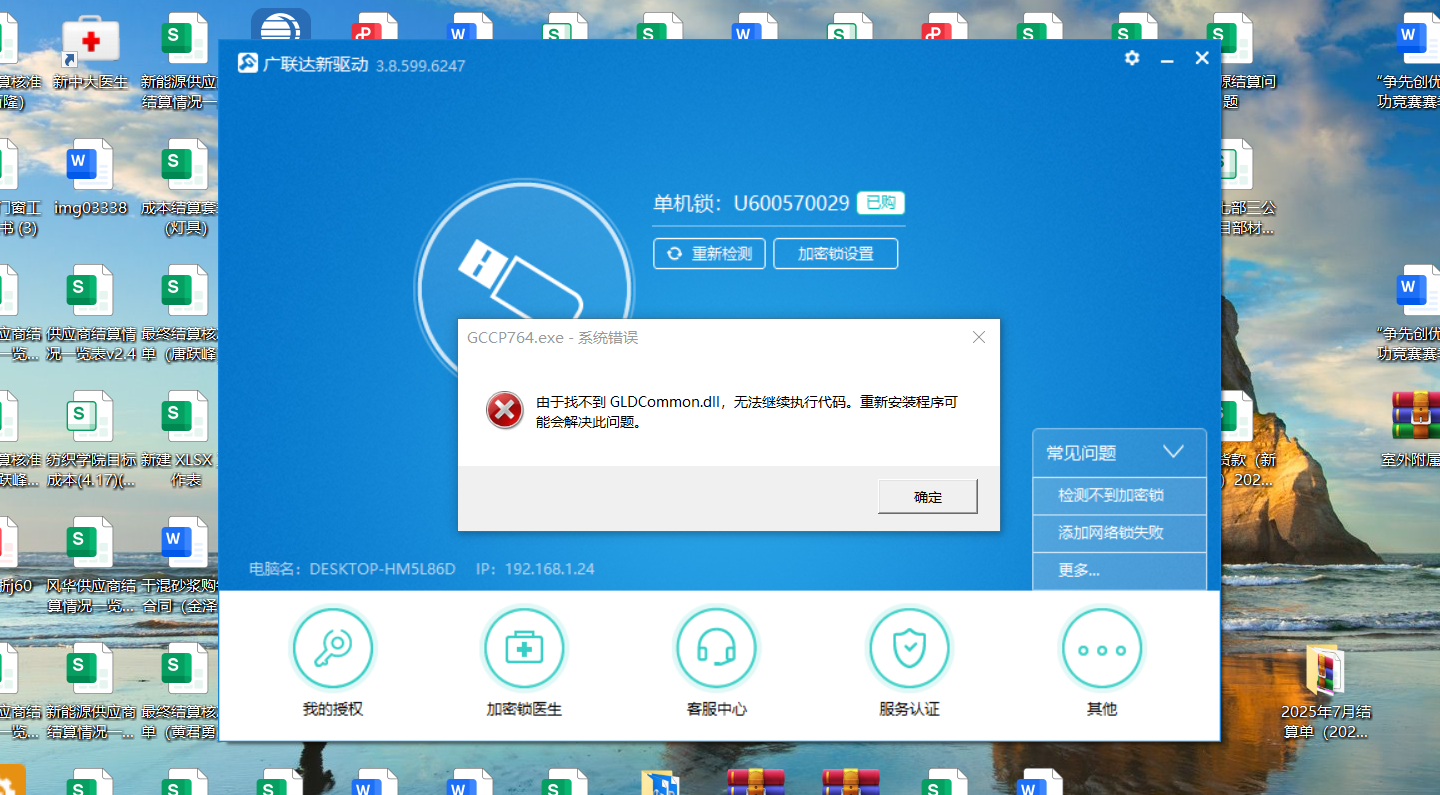Select 干混砂浆购销合同 Word document icon
Image resolution: width=1440 pixels, height=795 pixels.
(x=182, y=565)
